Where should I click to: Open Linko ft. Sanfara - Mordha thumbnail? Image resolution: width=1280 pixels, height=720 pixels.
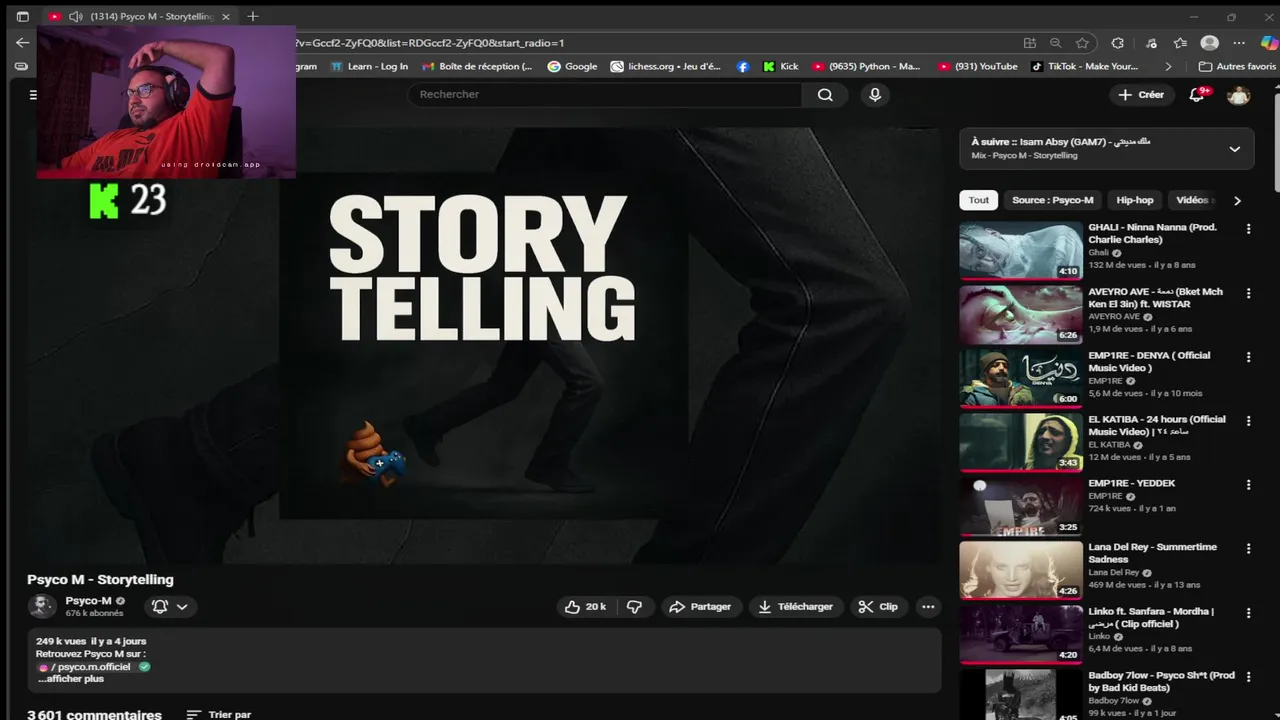pyautogui.click(x=1021, y=634)
